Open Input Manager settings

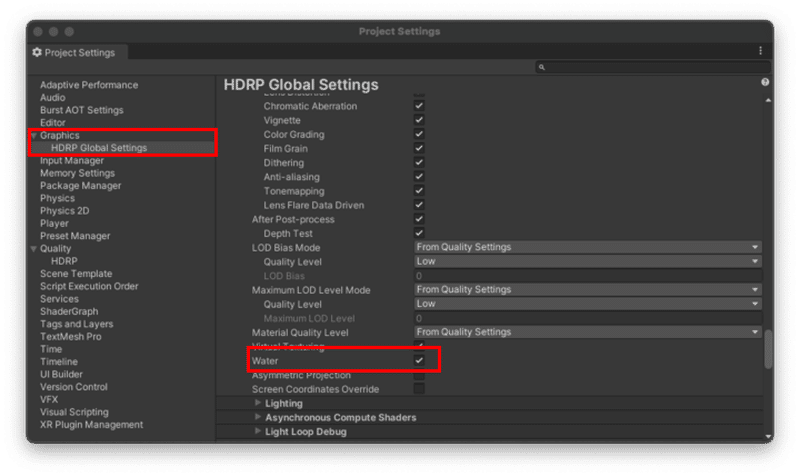tap(72, 160)
